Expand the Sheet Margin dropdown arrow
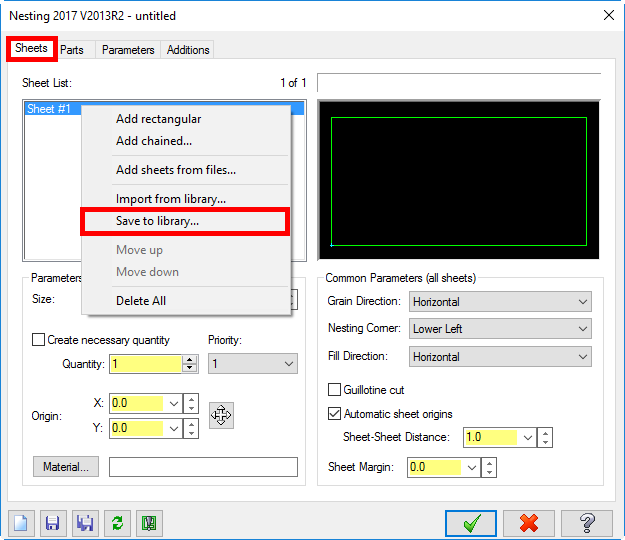The height and width of the screenshot is (540, 625). pyautogui.click(x=472, y=467)
